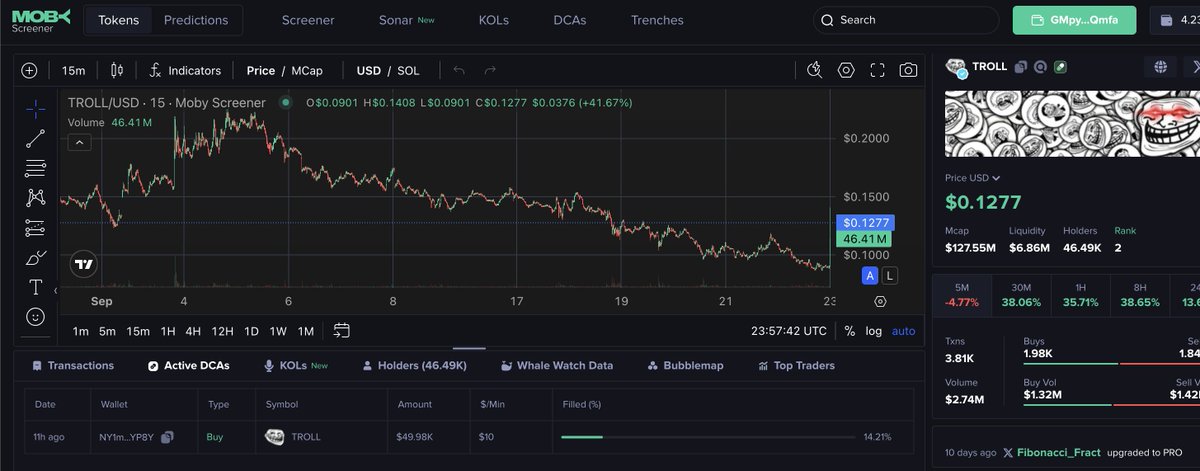
Task: Set chart currency to SOL
Action: pos(408,70)
